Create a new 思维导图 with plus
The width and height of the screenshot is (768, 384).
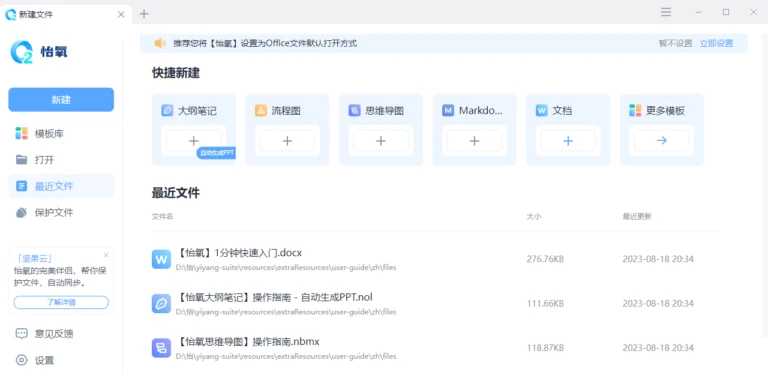[x=381, y=141]
